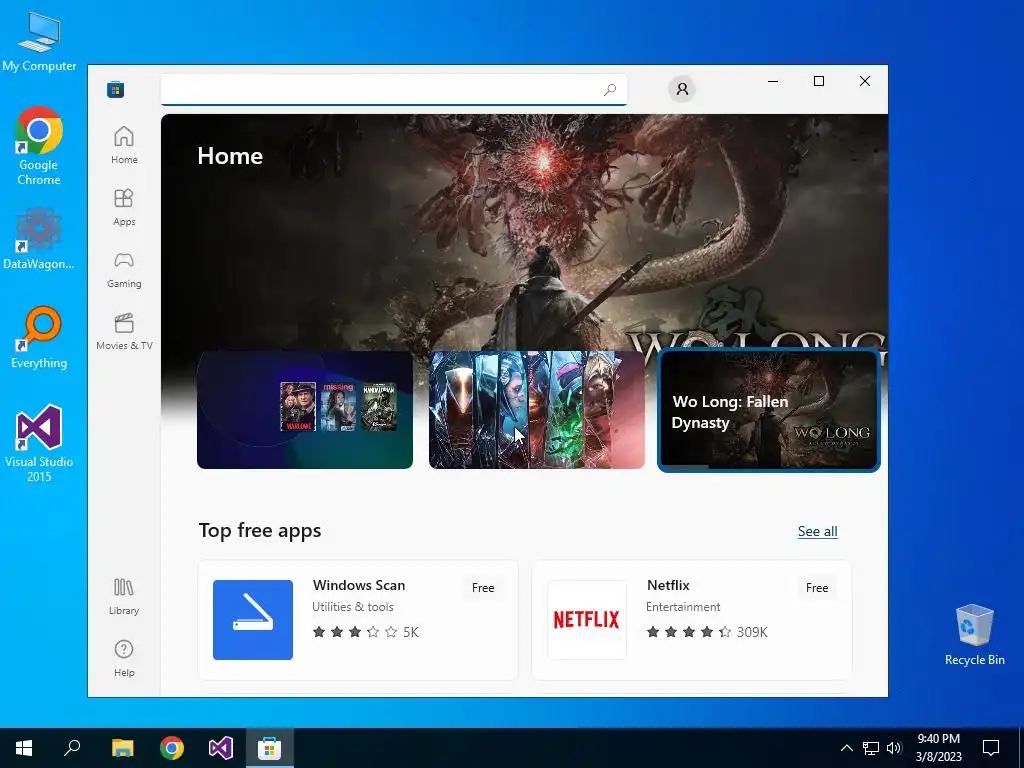Click the Netflix app title
The width and height of the screenshot is (1024, 768).
pos(668,585)
